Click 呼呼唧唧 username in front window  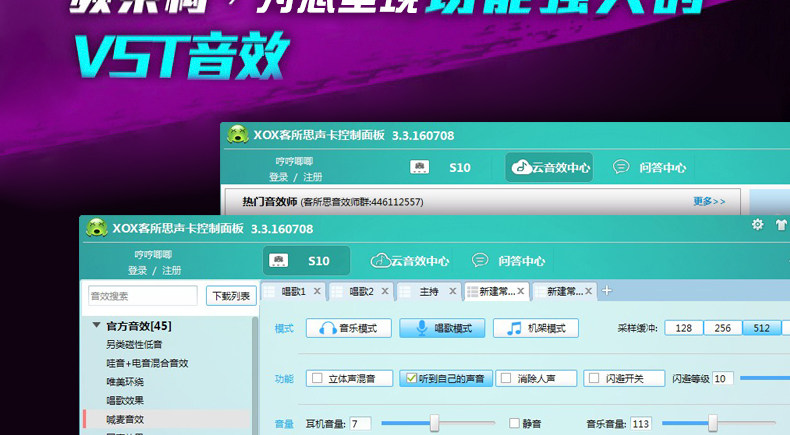153,255
